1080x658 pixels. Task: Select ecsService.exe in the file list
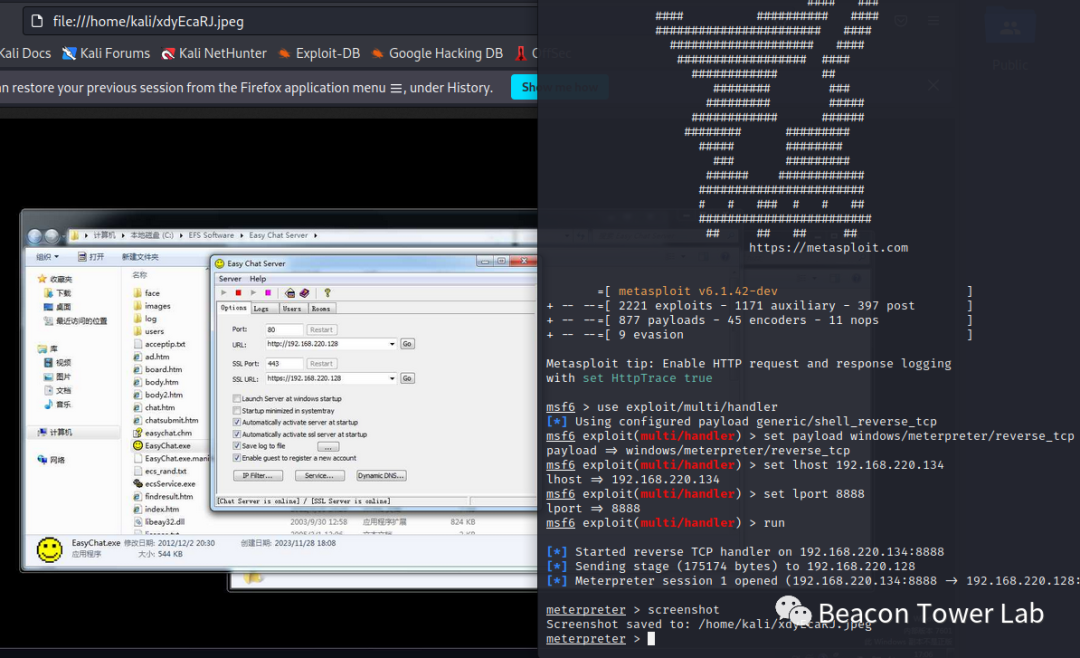tap(165, 484)
